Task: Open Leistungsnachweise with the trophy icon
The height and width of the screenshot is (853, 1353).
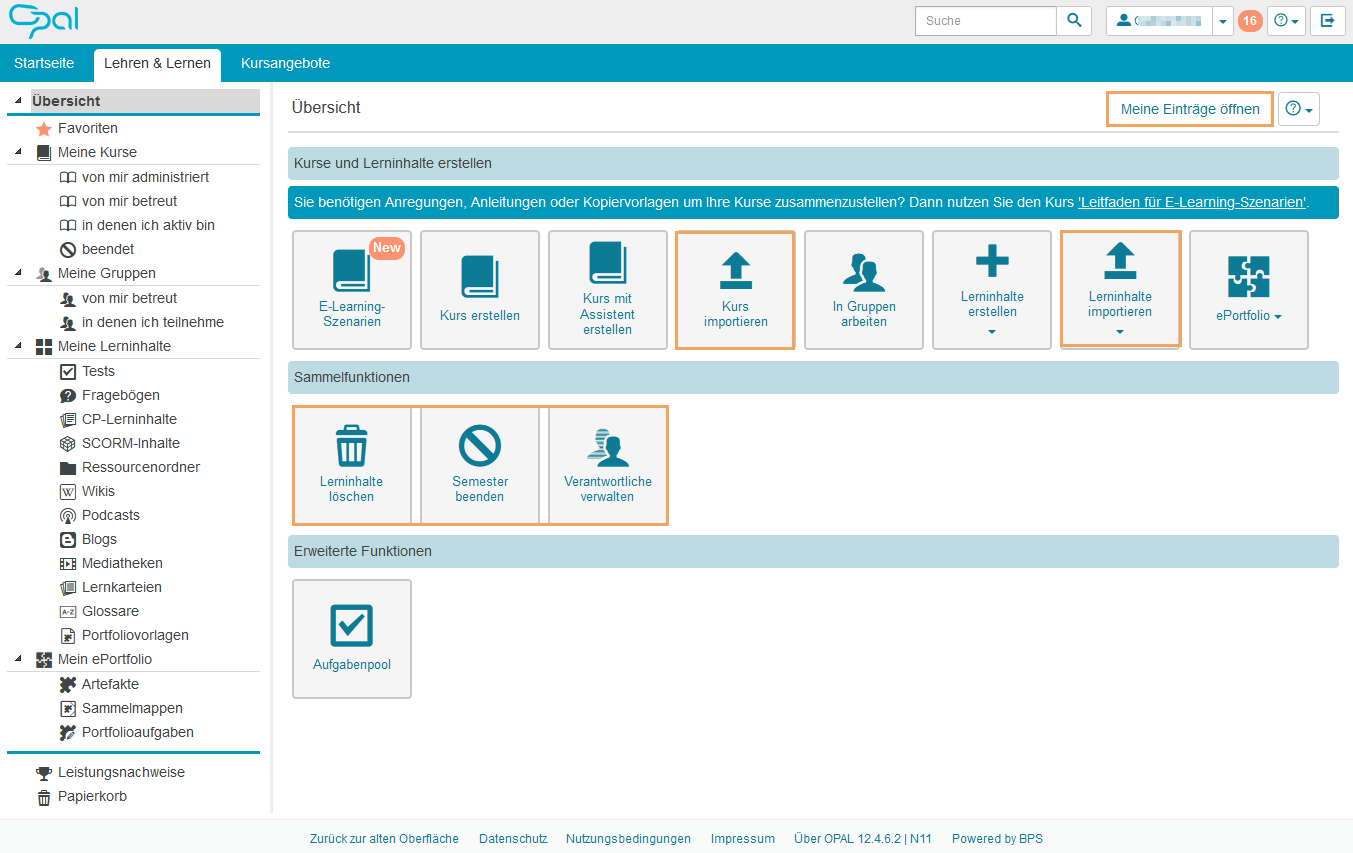Action: [x=110, y=772]
